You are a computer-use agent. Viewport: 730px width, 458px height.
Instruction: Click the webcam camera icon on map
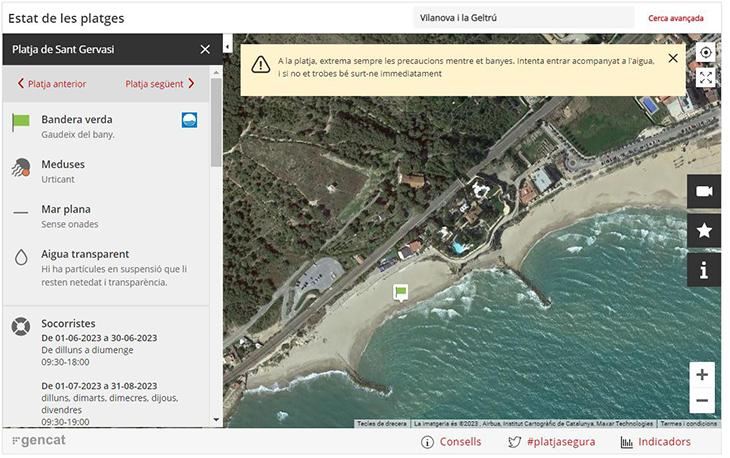(703, 191)
